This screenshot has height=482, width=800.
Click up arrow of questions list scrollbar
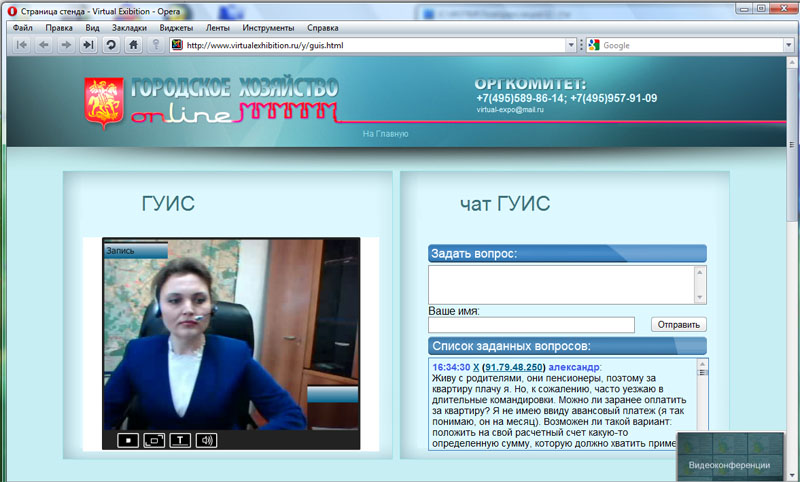click(702, 364)
